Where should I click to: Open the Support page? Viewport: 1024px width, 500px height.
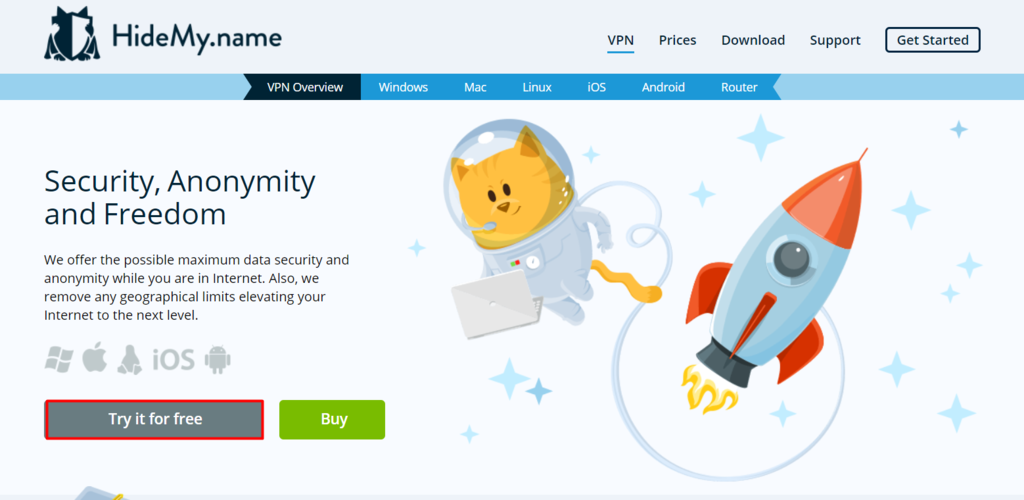(835, 40)
